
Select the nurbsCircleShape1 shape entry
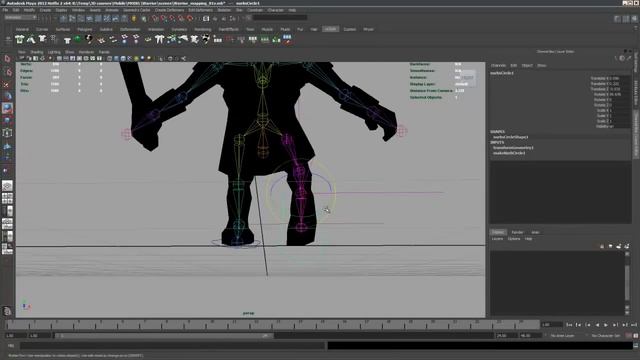(510, 137)
